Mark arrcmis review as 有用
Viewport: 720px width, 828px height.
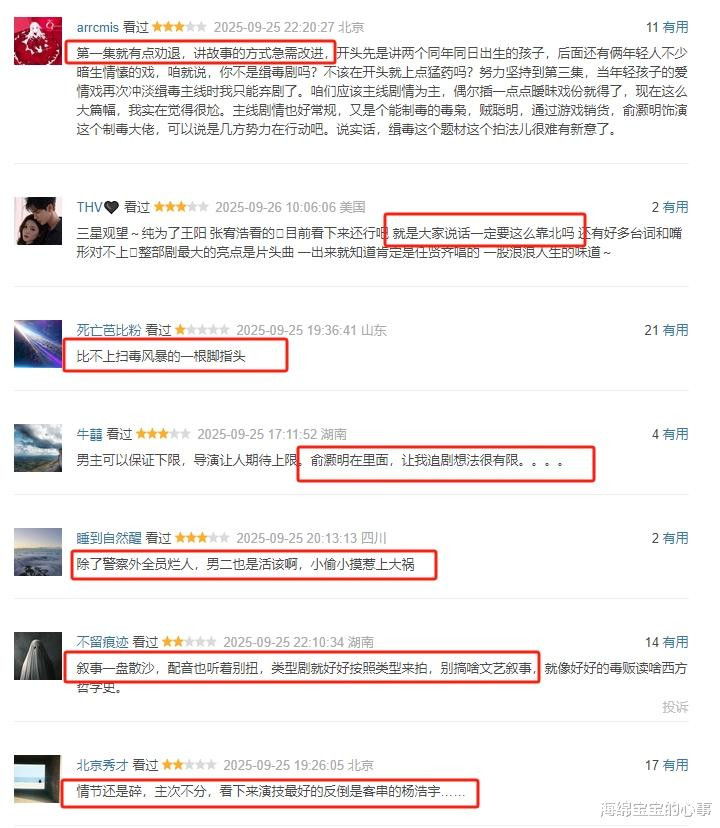tap(675, 27)
